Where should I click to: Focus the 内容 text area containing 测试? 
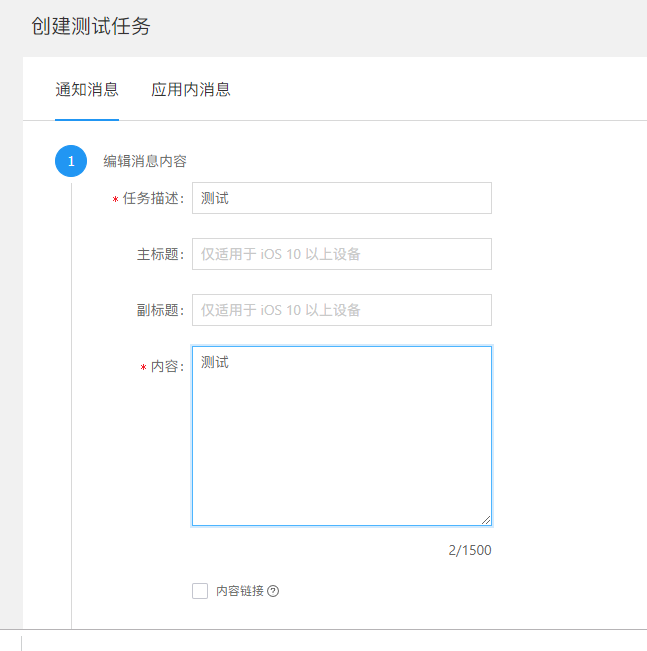[x=342, y=436]
